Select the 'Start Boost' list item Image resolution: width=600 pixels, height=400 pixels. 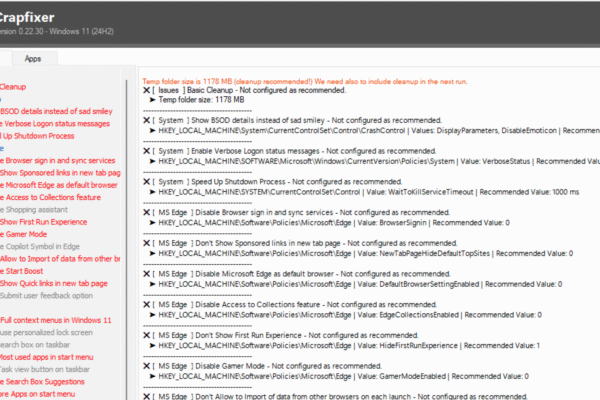point(22,271)
